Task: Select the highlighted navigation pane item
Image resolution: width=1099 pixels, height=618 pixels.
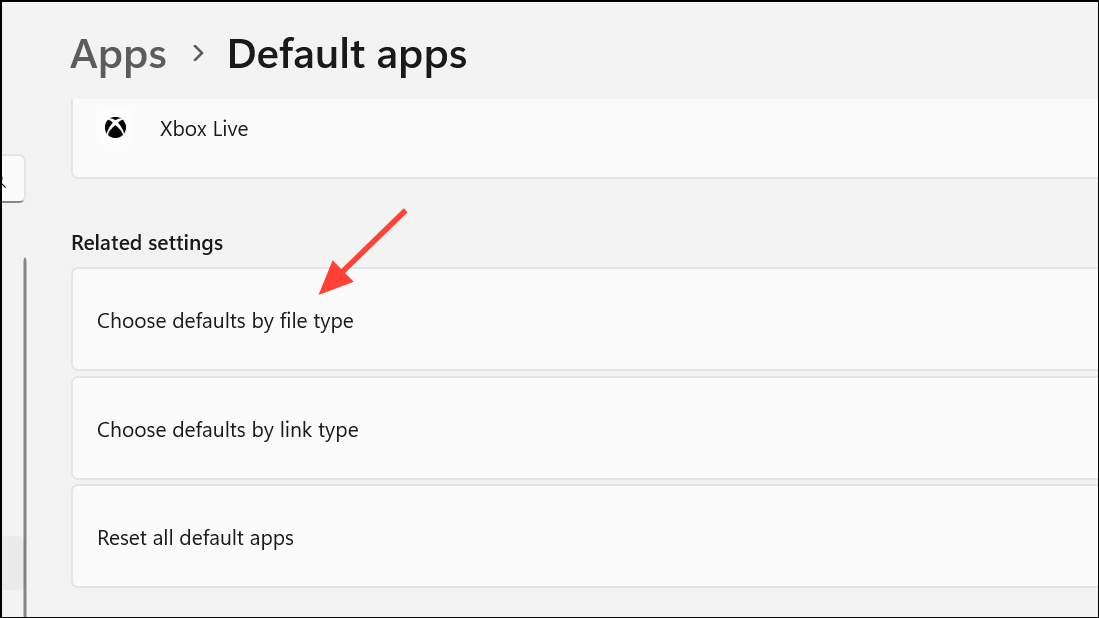Action: [x=10, y=562]
